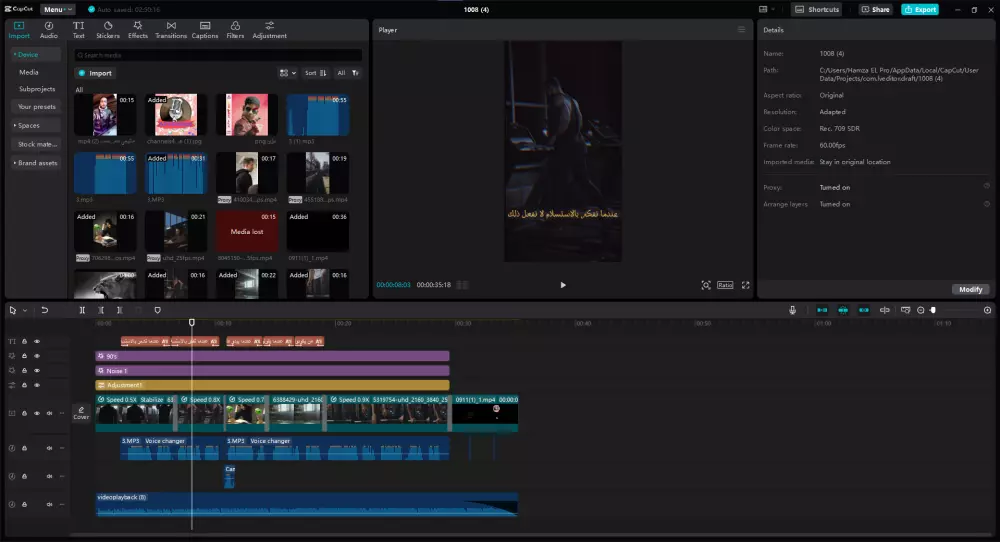Open the media view layout dropdown

[287, 73]
